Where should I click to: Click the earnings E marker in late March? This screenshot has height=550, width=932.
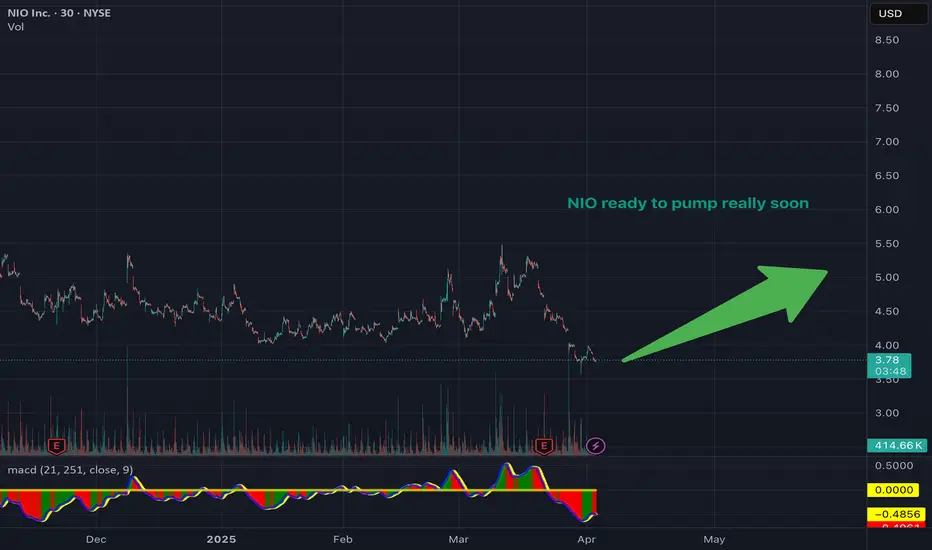(x=543, y=445)
